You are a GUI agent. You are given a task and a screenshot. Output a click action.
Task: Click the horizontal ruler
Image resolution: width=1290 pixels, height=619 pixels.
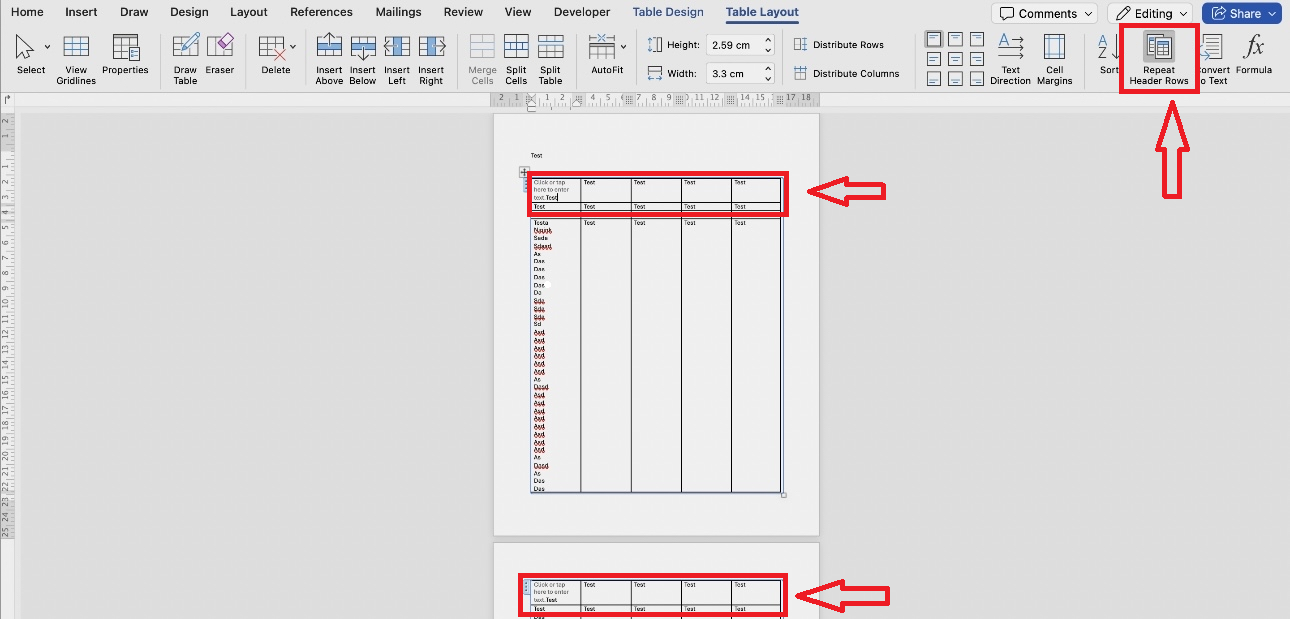[656, 99]
